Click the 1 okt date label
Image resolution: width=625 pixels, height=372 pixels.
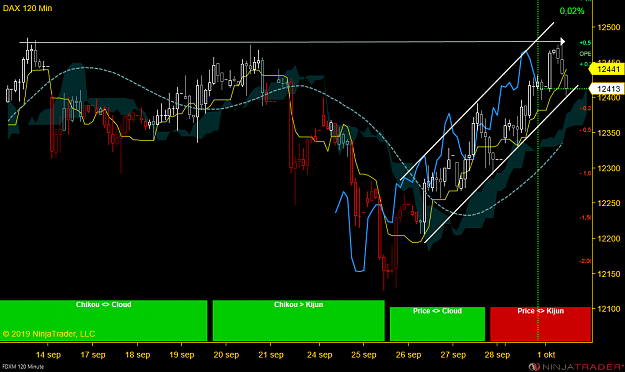[x=546, y=355]
